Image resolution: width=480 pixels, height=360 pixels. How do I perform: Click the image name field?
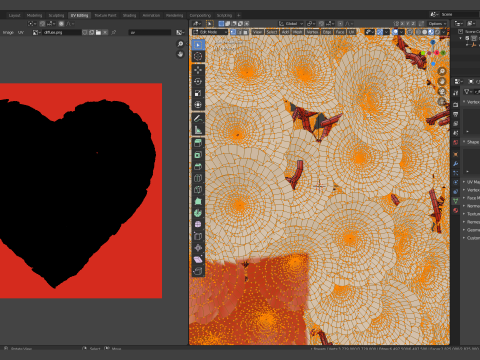pos(62,32)
